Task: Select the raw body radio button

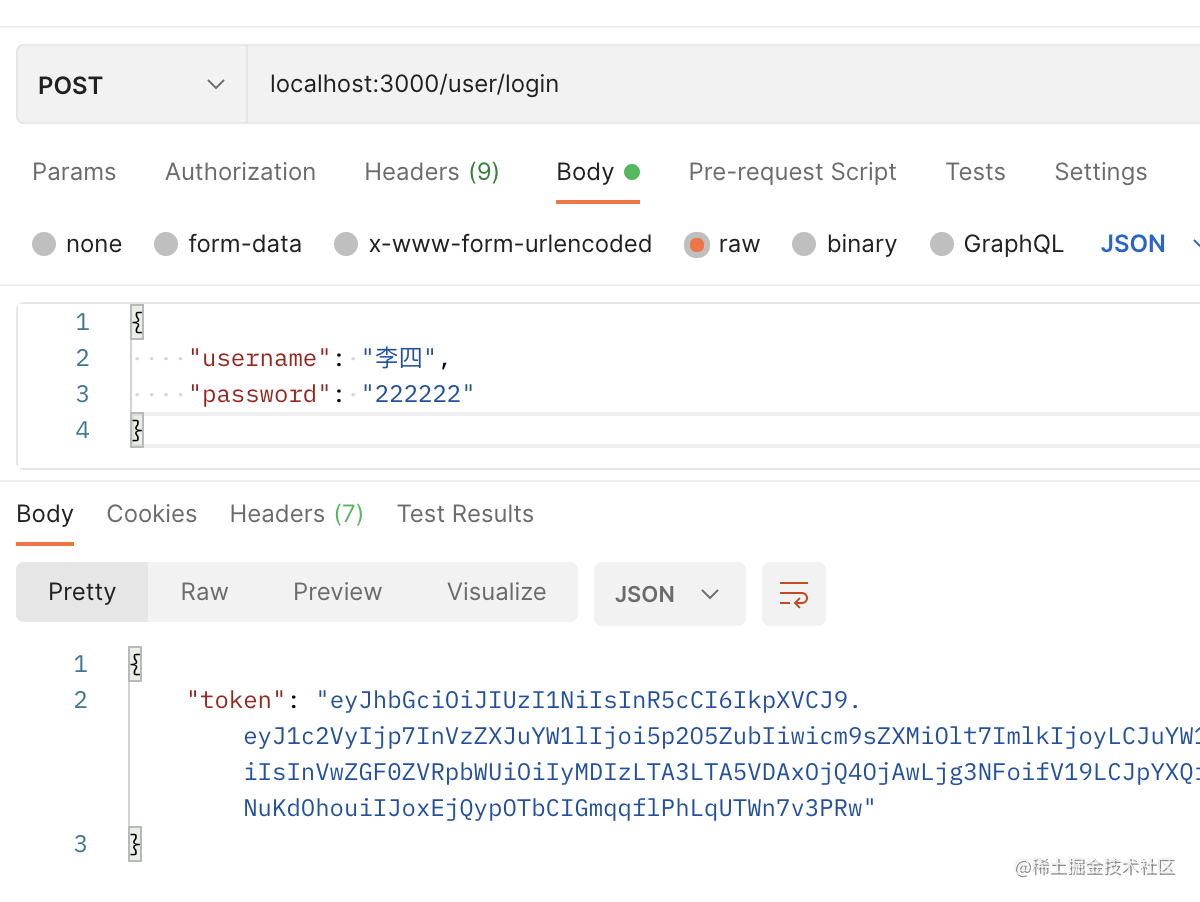Action: [x=697, y=244]
